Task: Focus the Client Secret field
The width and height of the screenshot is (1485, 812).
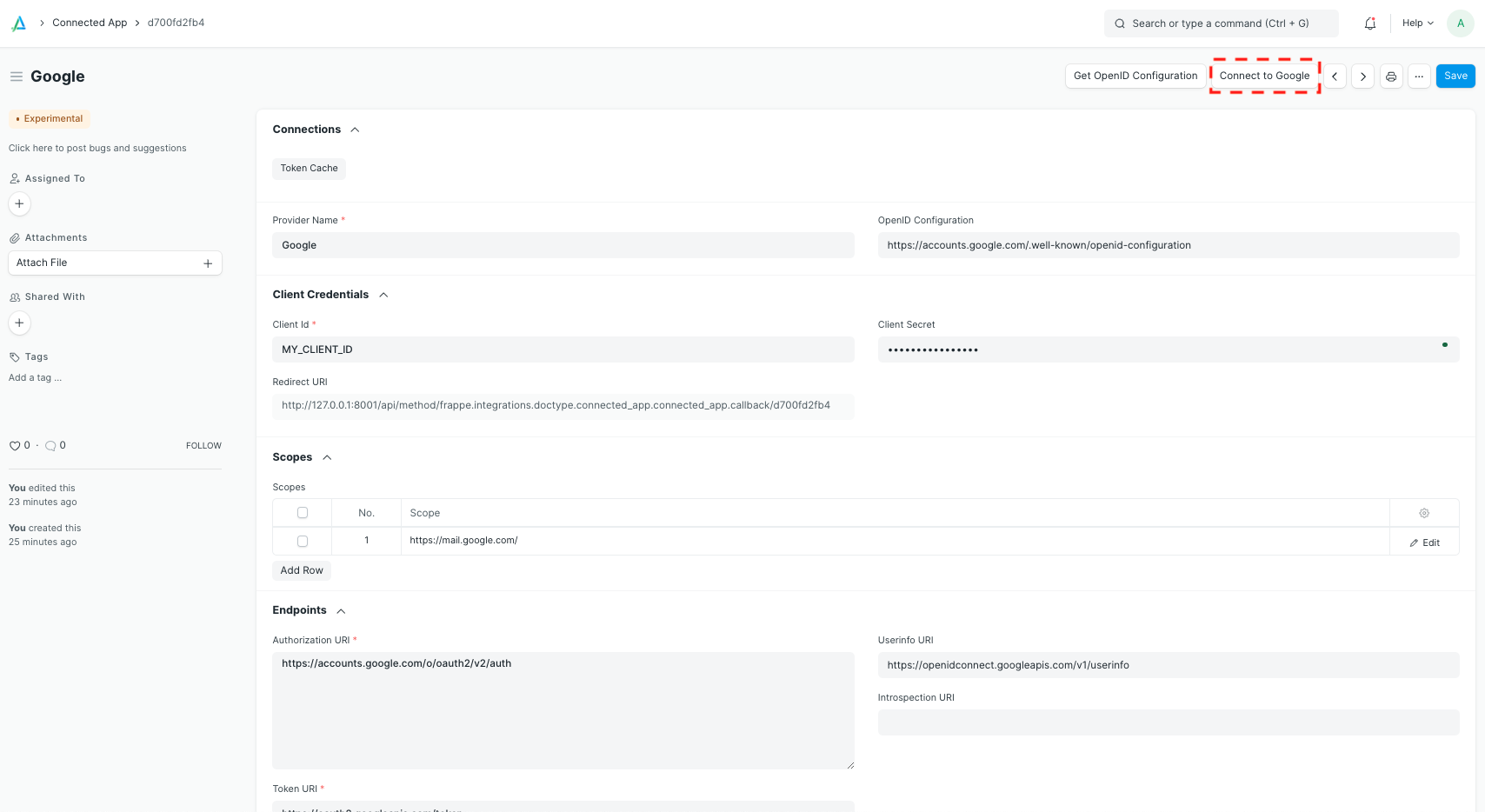Action: coord(1169,349)
